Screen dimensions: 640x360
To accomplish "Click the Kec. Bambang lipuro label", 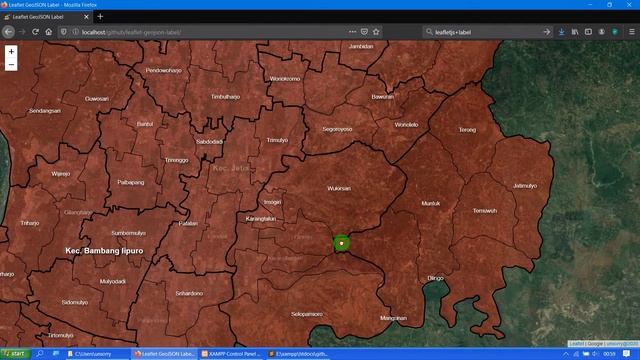I will 104,251.
